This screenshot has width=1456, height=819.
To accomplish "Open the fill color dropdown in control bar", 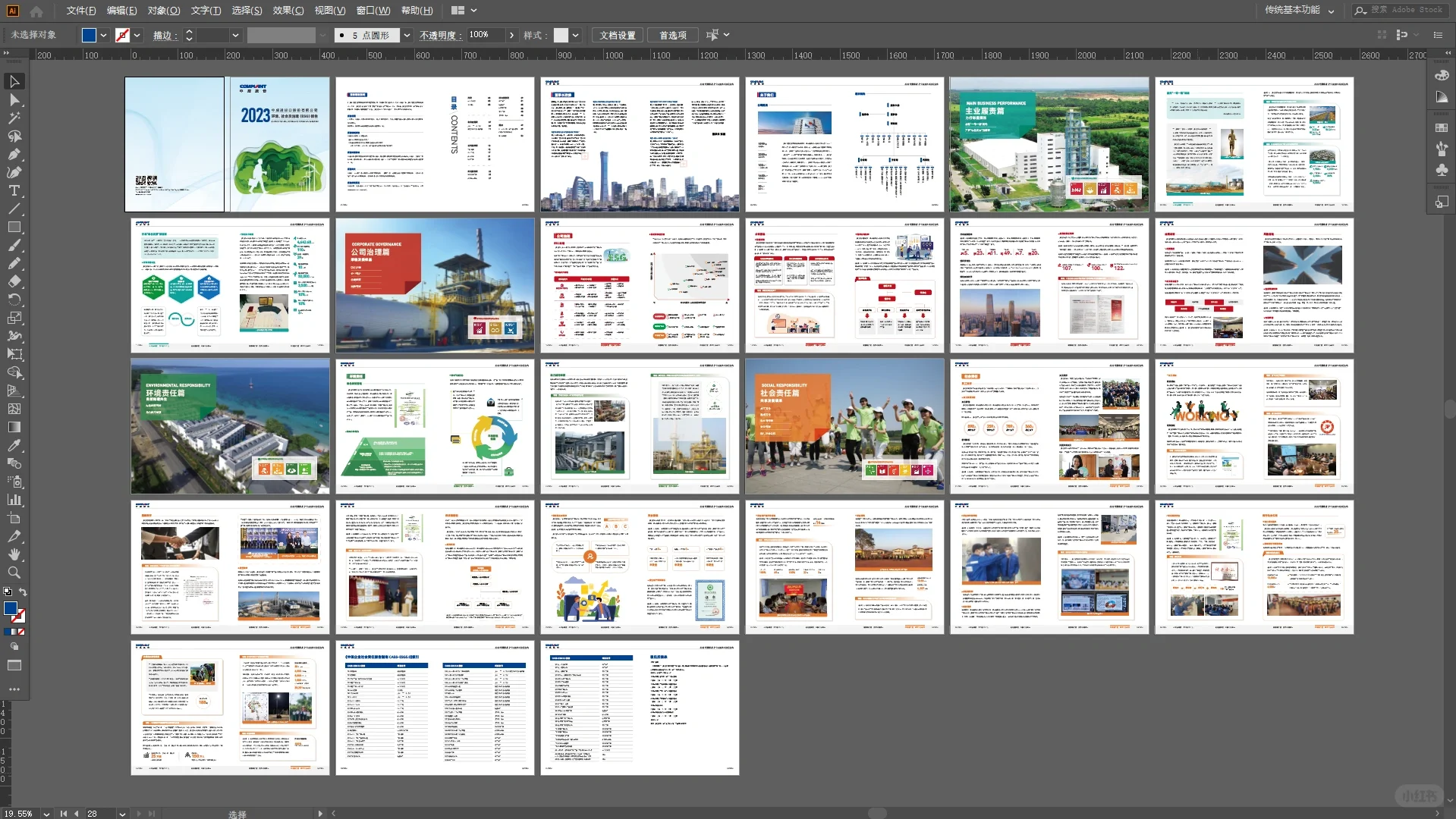I will (103, 35).
